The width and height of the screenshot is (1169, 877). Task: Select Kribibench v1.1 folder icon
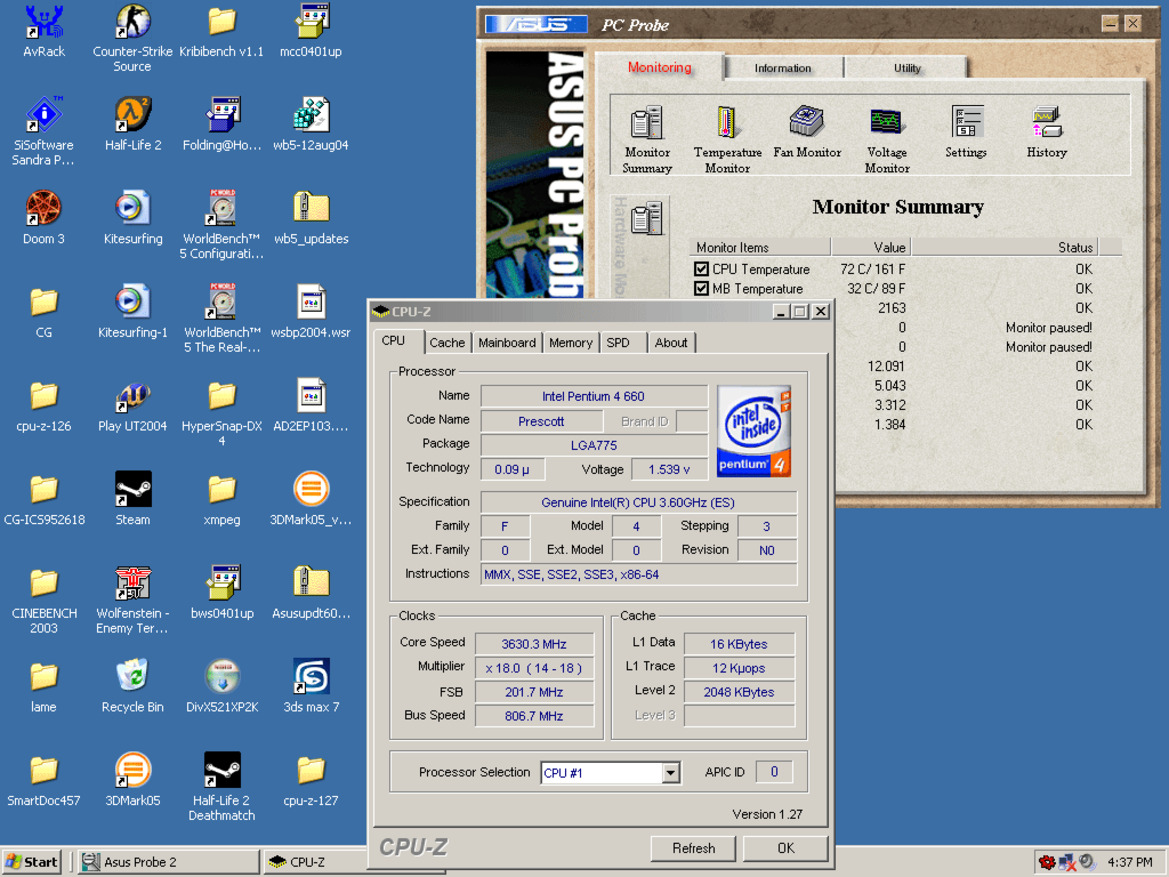221,31
